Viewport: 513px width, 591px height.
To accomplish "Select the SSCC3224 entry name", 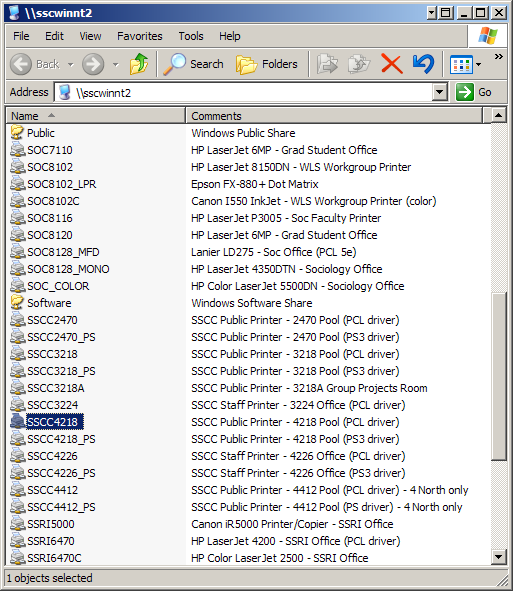I will pyautogui.click(x=52, y=405).
